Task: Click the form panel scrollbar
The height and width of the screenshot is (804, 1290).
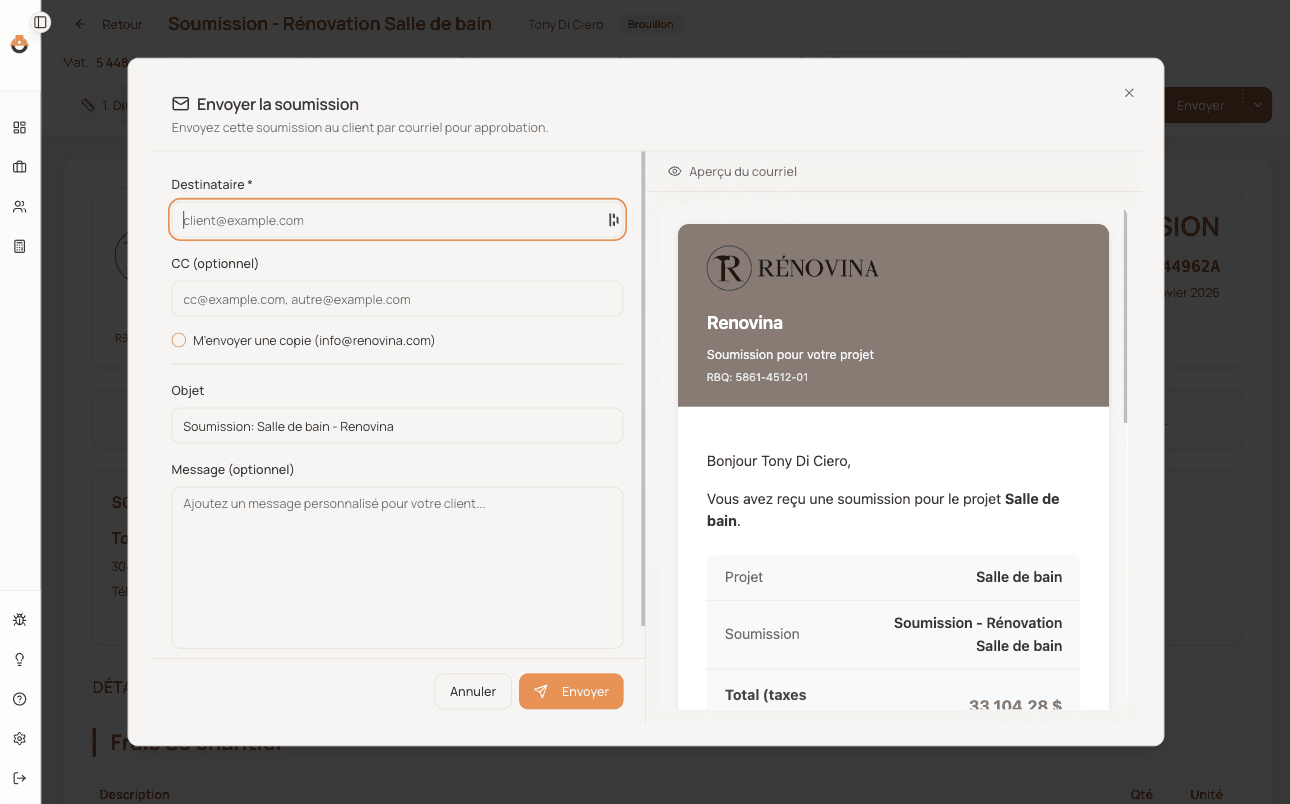Action: pos(643,390)
